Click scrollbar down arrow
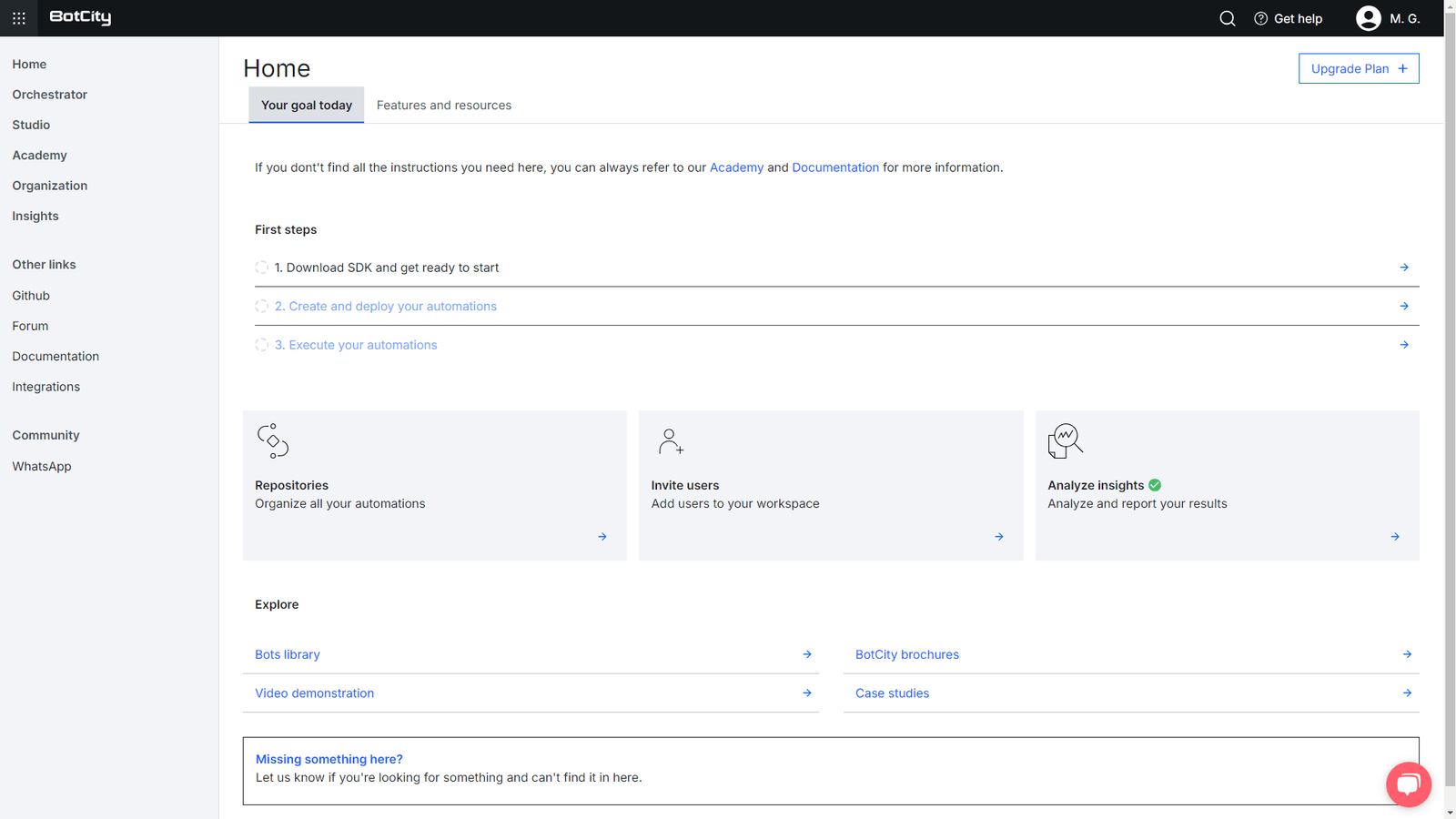Image resolution: width=1456 pixels, height=819 pixels. pyautogui.click(x=1450, y=812)
